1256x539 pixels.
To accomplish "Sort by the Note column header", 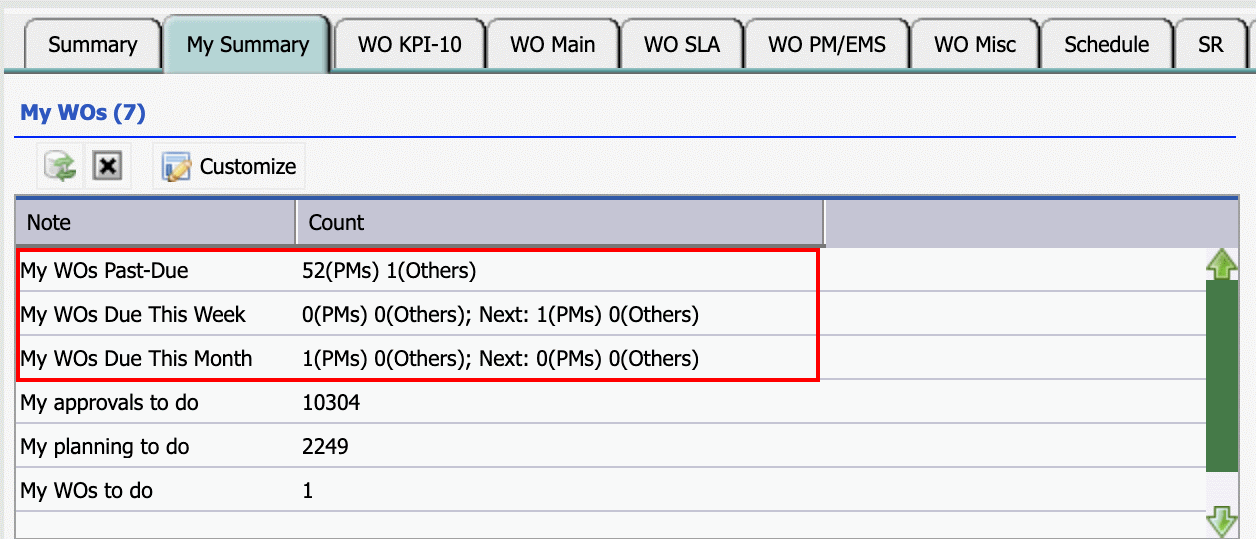I will pyautogui.click(x=155, y=222).
